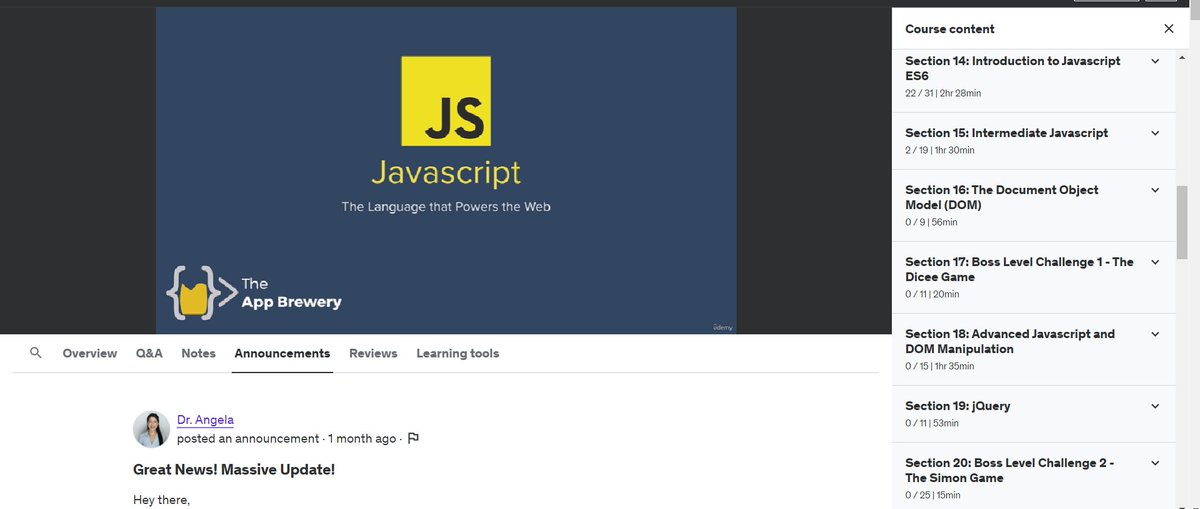Click Section 20: Boss Level Challenge 2 title
Viewport: 1200px width, 509px height.
(x=1010, y=470)
